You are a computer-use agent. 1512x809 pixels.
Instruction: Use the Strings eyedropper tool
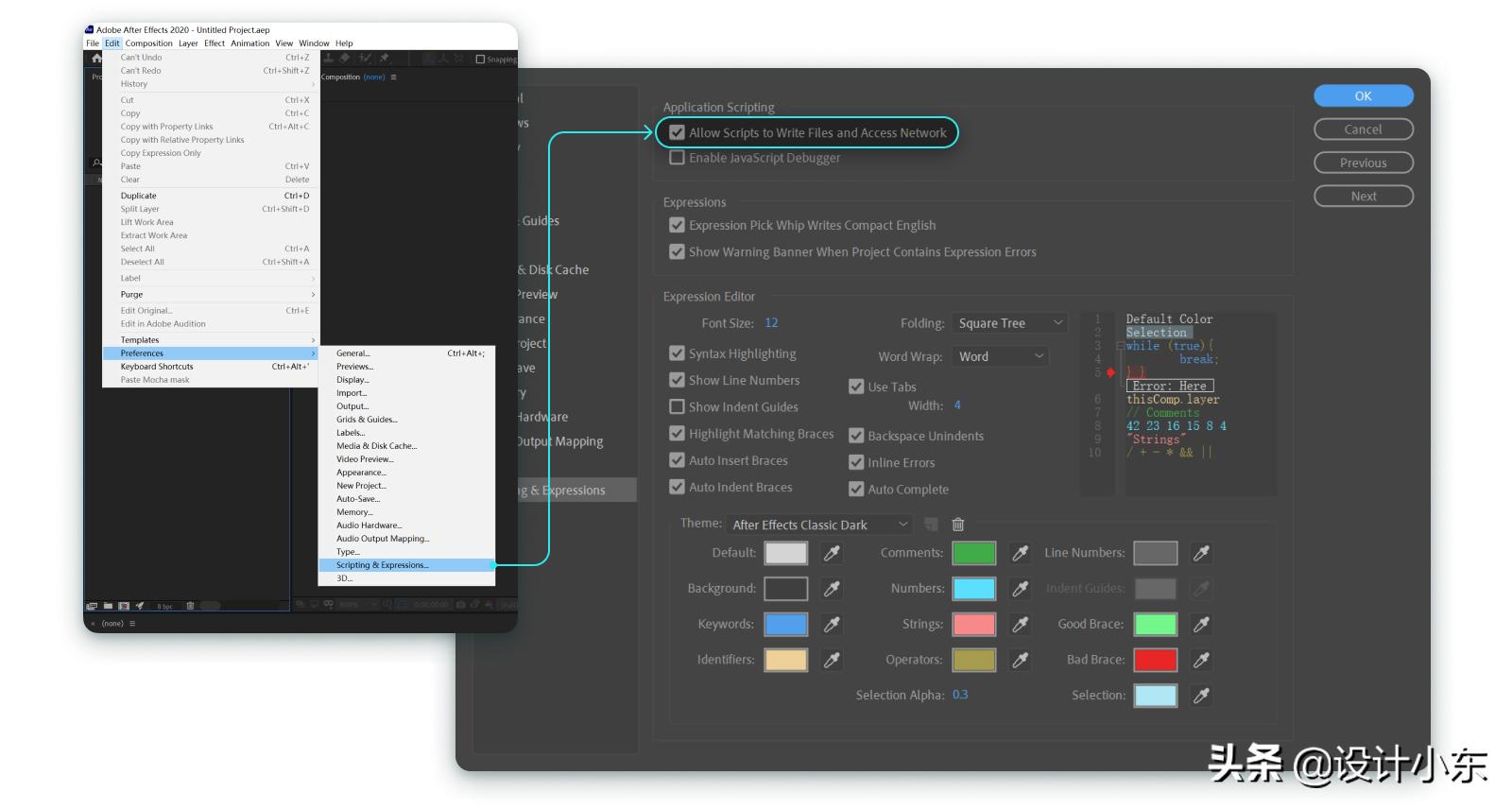(1021, 625)
